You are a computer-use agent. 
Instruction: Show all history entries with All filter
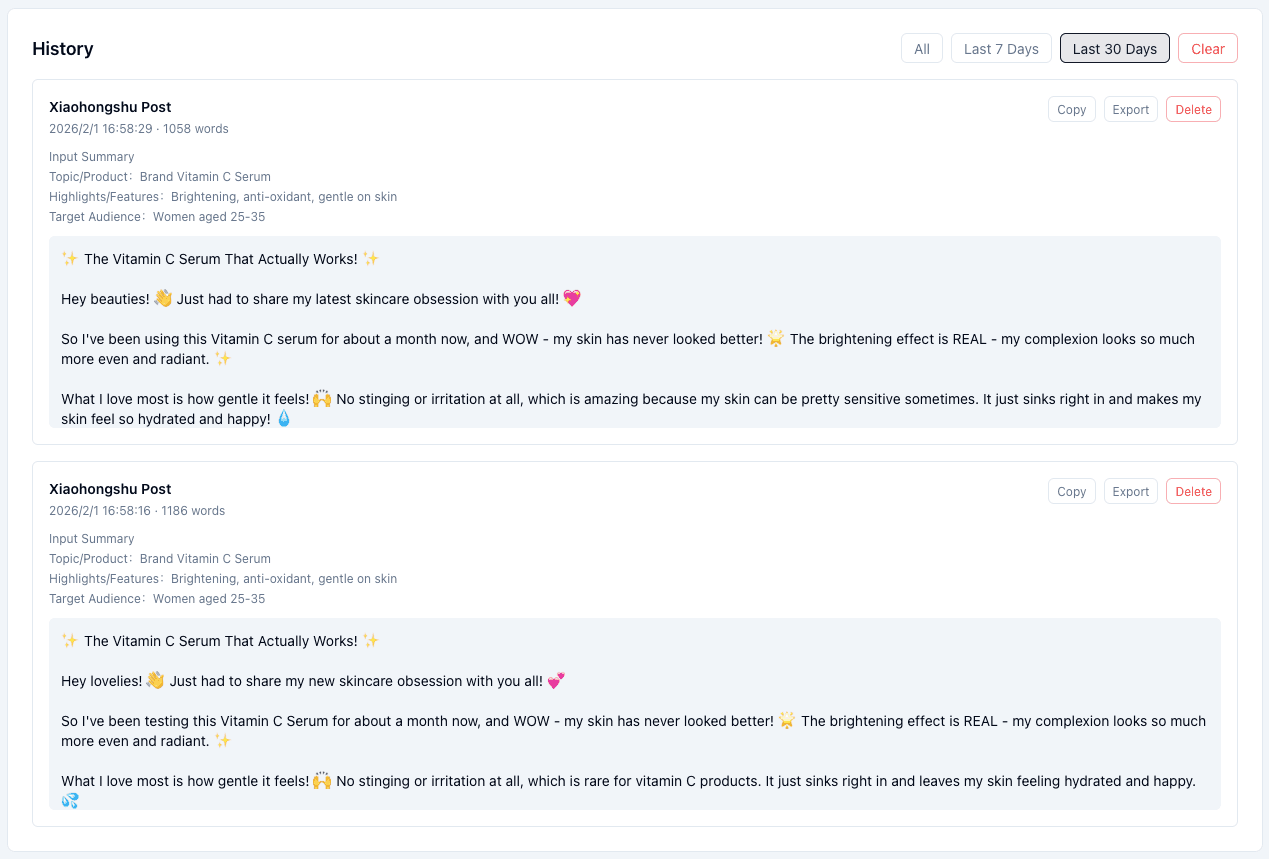(921, 49)
